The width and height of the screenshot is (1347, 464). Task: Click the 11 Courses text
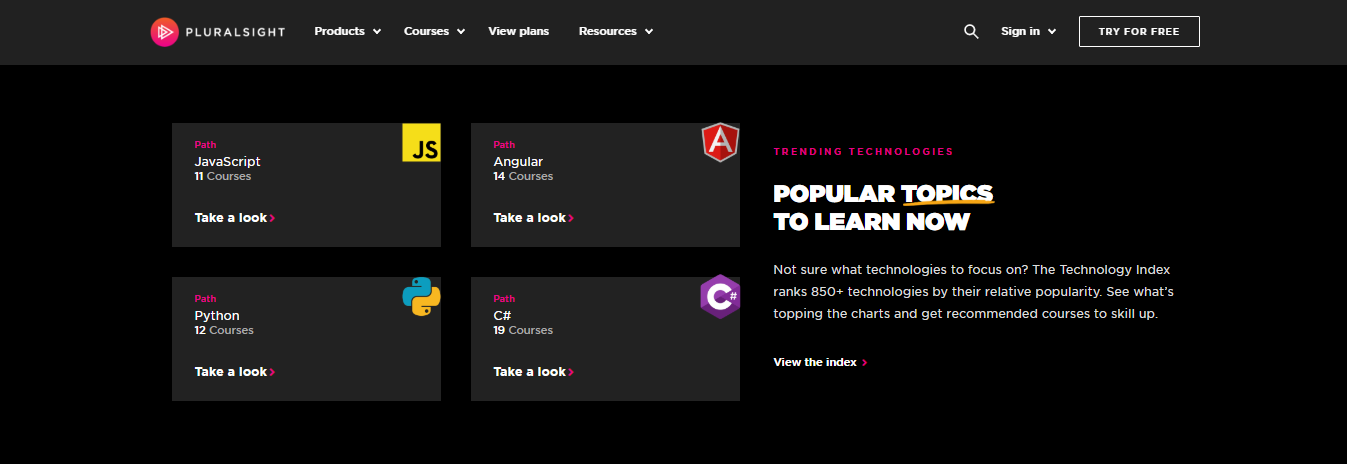pos(223,176)
